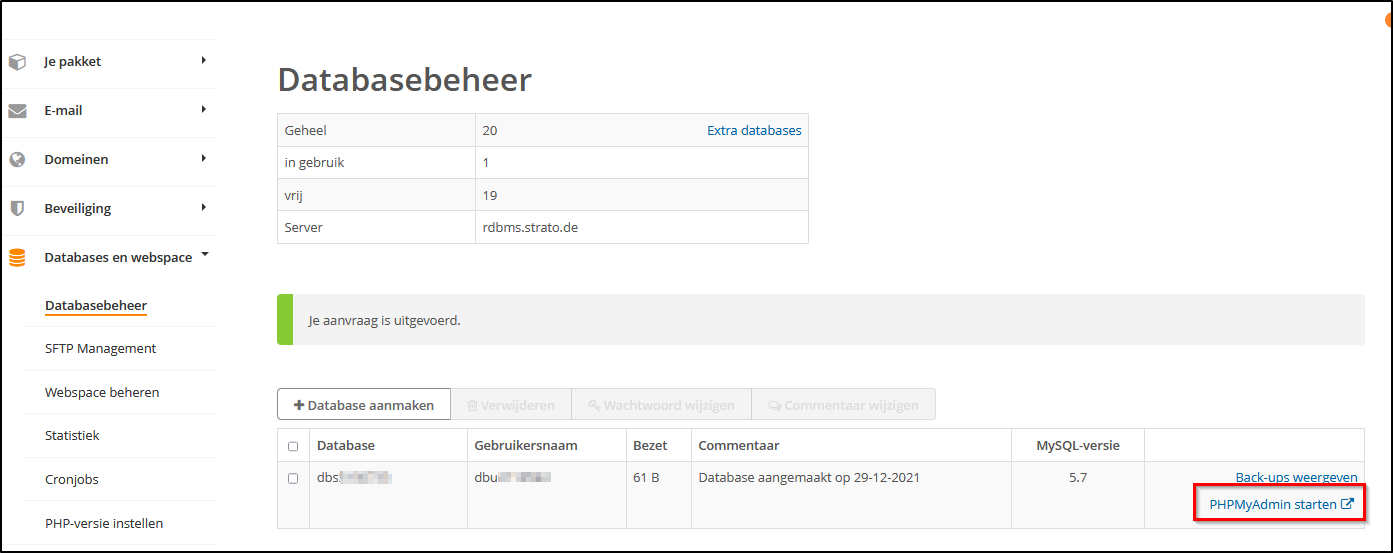1393x553 pixels.
Task: Click Commentaar wijzigen button
Action: [x=843, y=405]
